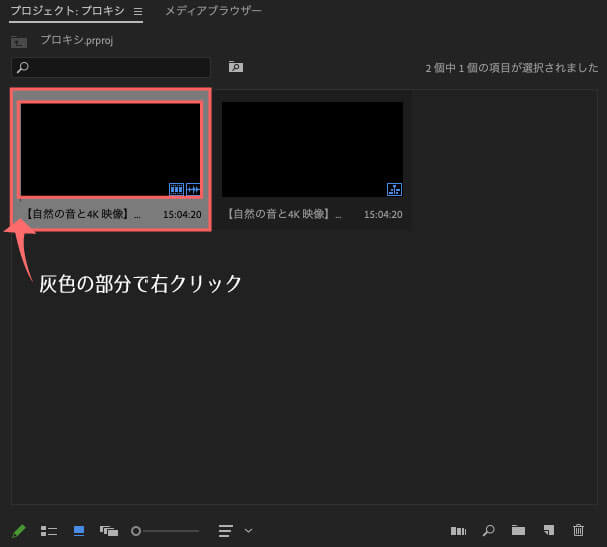Open the Project panel hamburger menu
This screenshot has height=547, width=607.
point(138,12)
